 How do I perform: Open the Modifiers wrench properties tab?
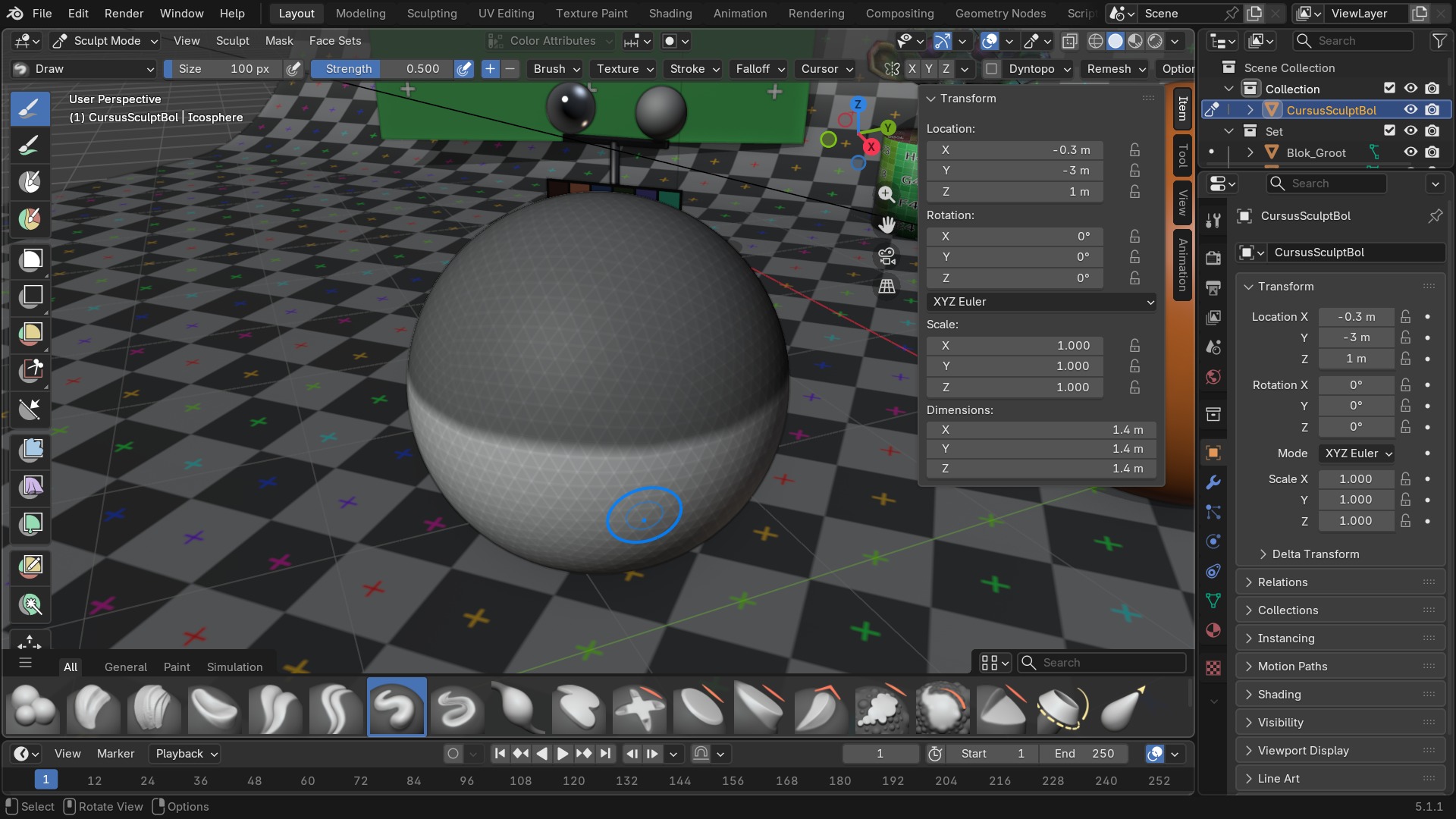point(1213,482)
